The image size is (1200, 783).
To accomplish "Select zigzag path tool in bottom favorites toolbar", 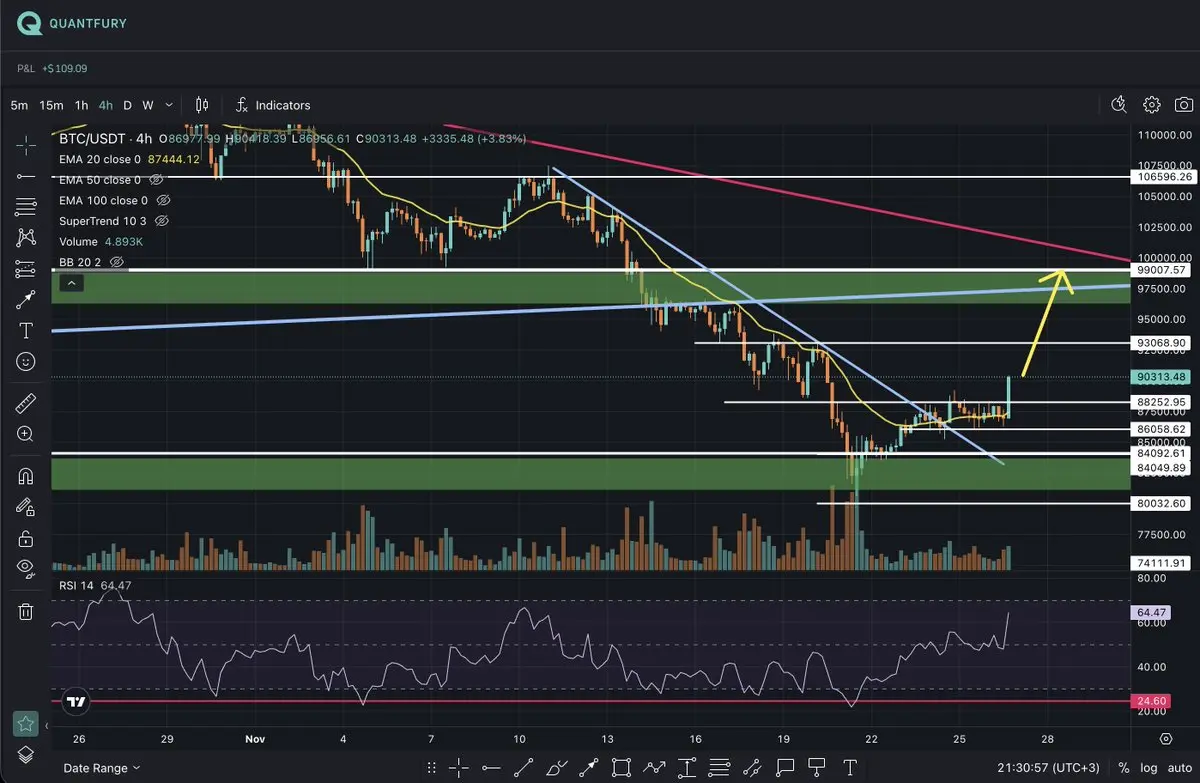I will 654,767.
